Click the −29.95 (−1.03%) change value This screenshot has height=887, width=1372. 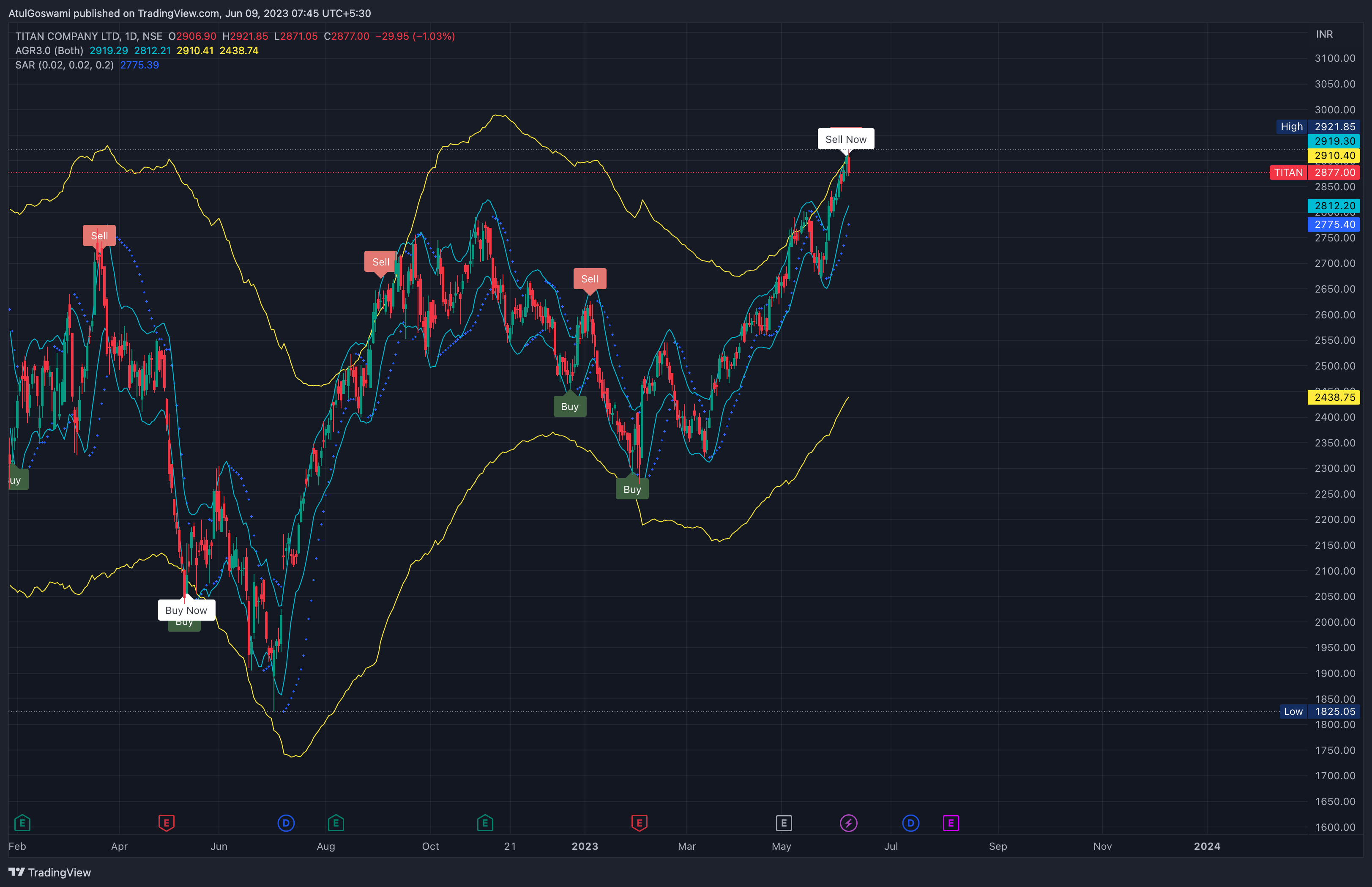pos(415,36)
